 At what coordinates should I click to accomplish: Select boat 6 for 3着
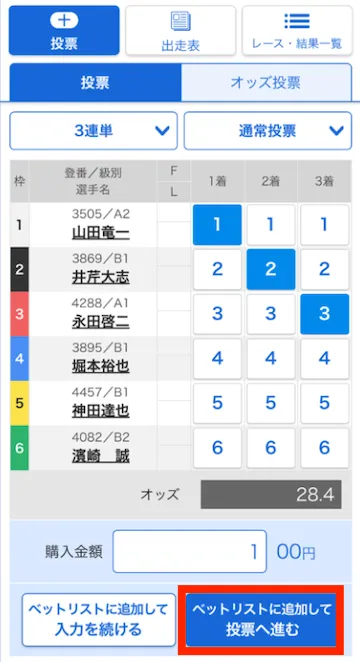[325, 448]
